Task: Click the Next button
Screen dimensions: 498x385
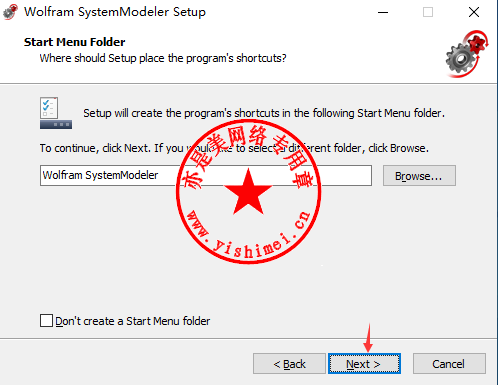Action: pos(364,364)
